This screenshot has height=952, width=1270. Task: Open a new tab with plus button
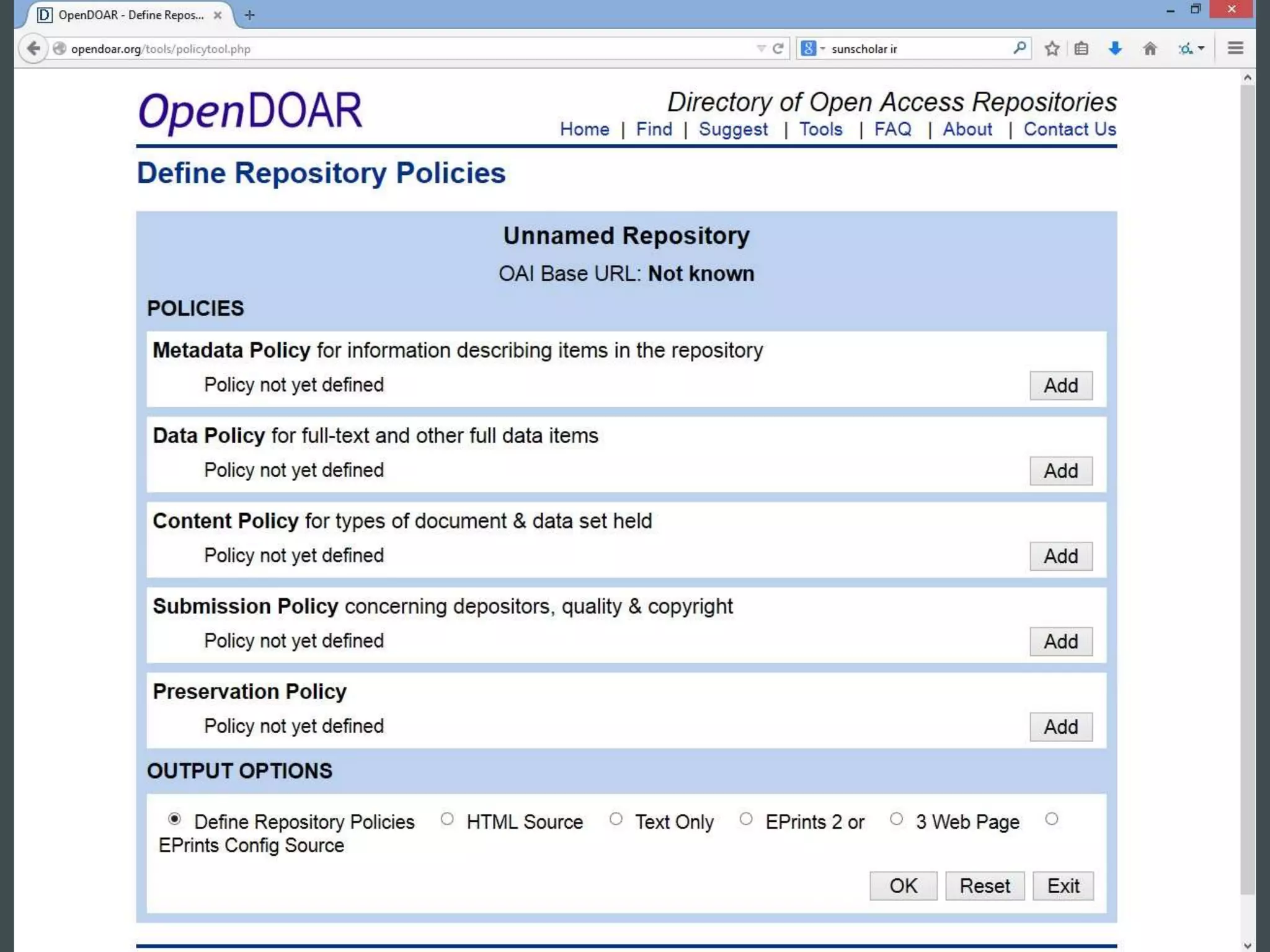coord(250,15)
